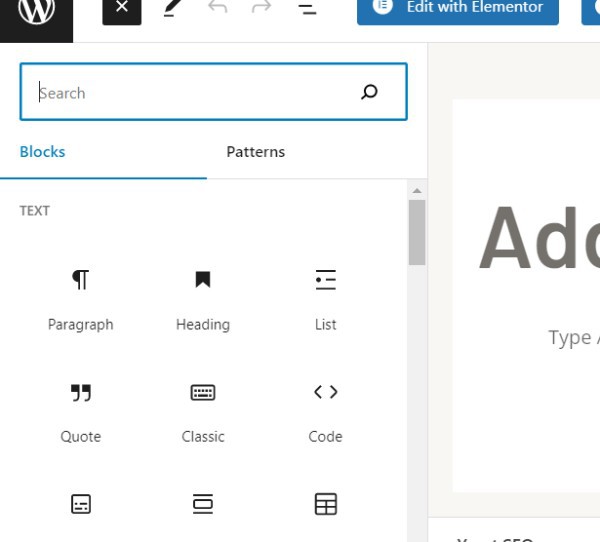Viewport: 600px width, 542px height.
Task: Insert a Quote block
Action: (x=80, y=413)
